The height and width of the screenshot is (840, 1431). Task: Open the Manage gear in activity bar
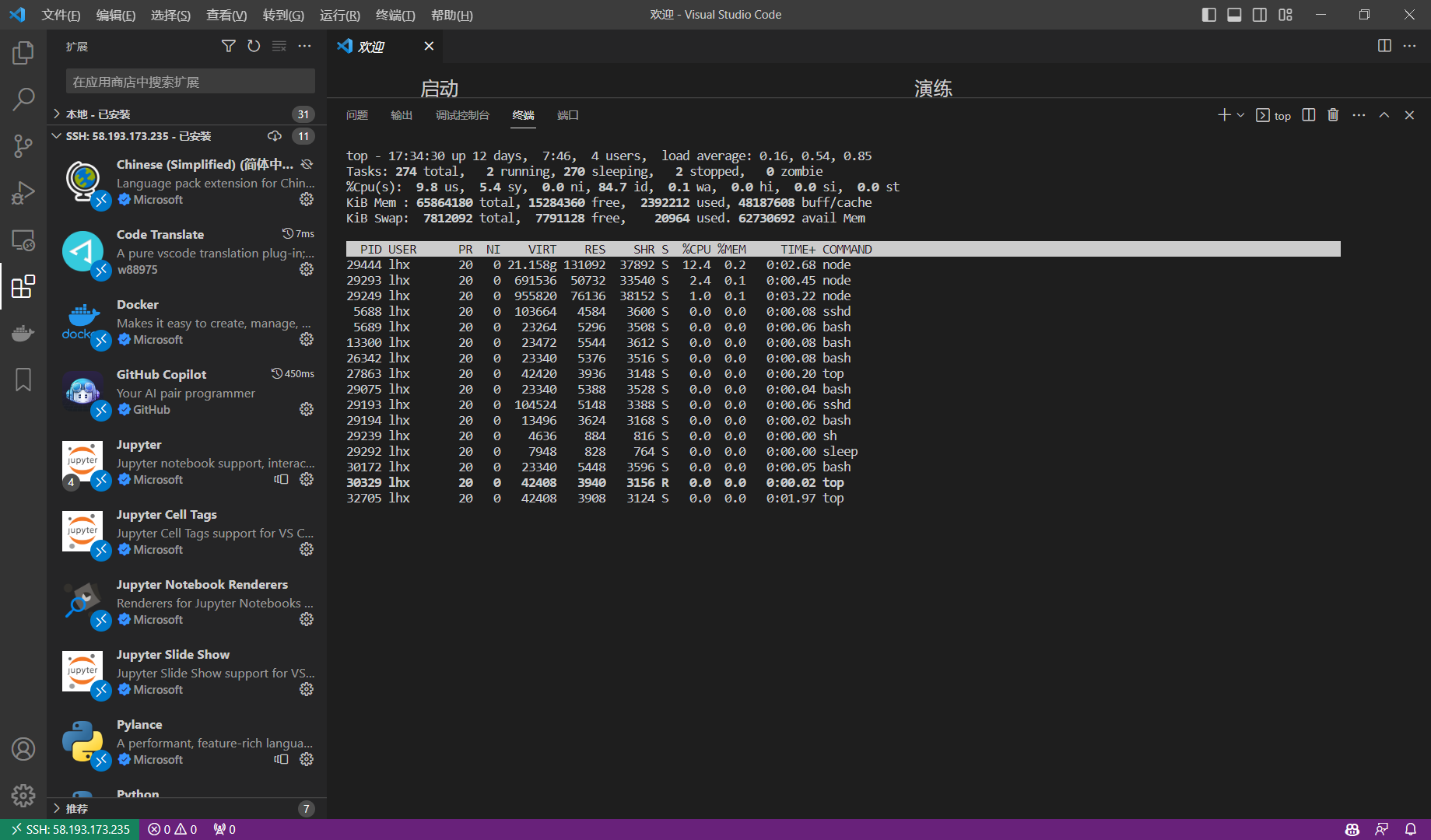pyautogui.click(x=23, y=795)
